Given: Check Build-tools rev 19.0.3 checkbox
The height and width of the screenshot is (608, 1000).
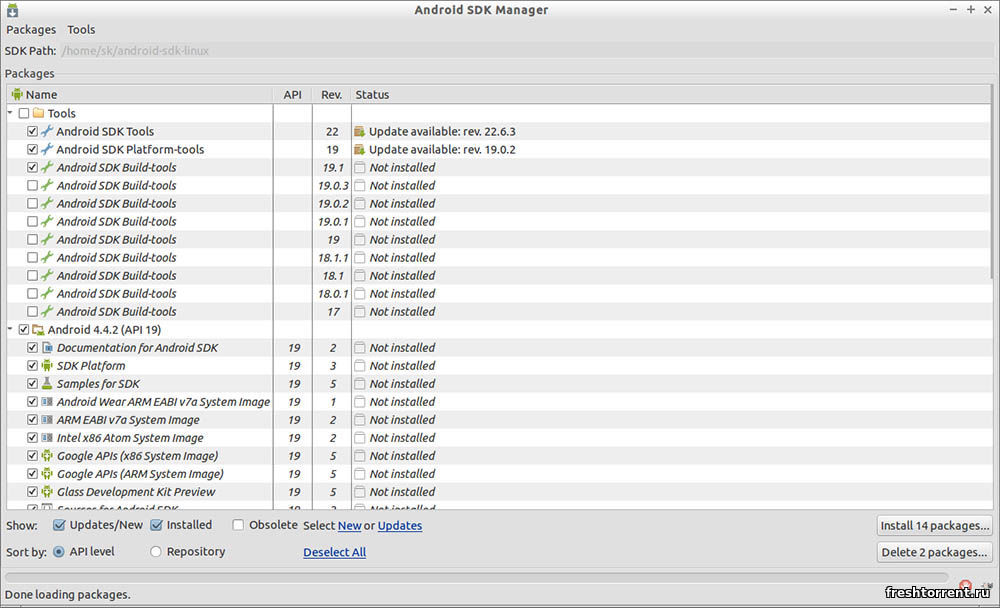Looking at the screenshot, I should click(x=33, y=186).
